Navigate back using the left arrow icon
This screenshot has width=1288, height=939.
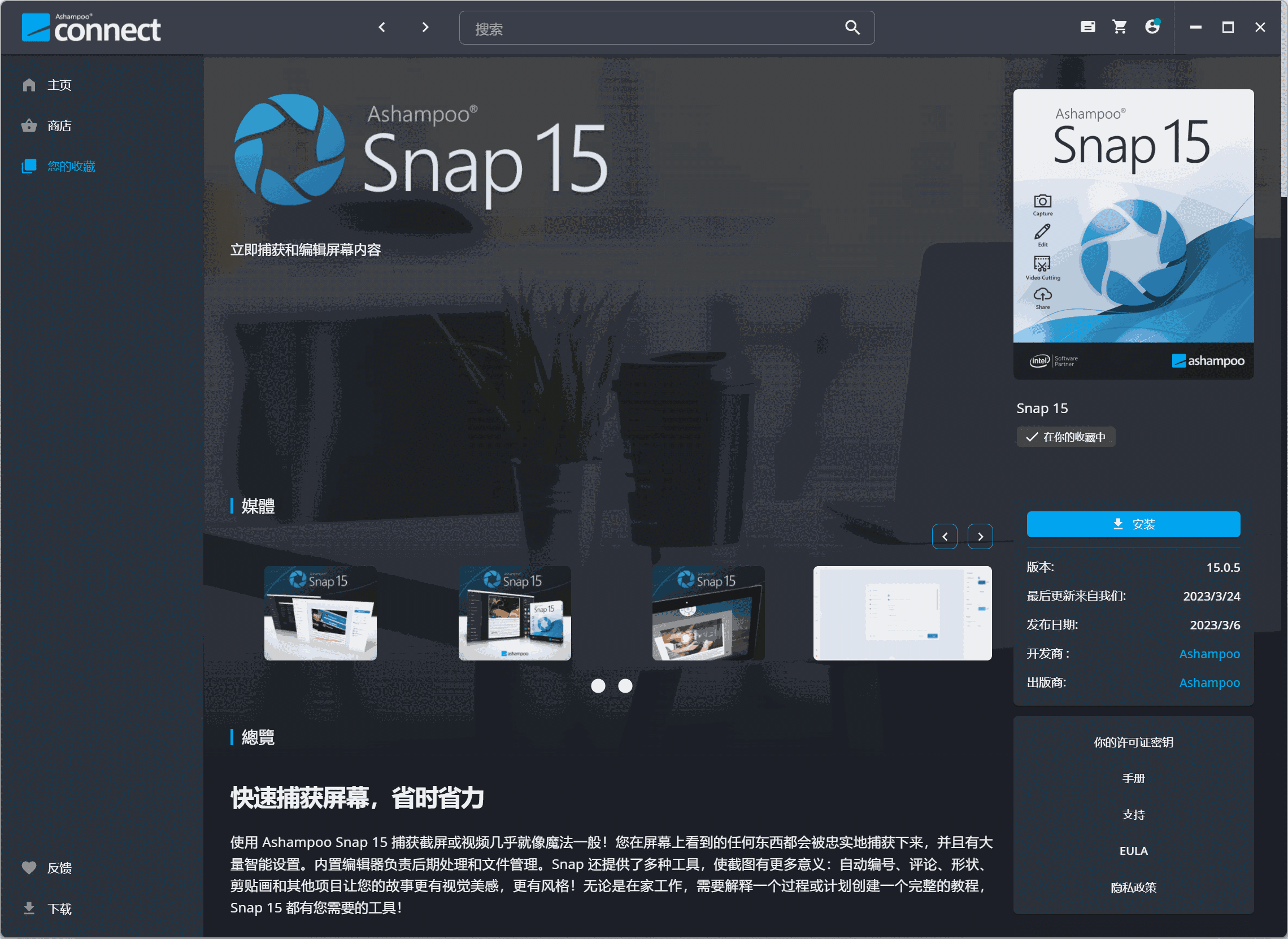point(382,27)
